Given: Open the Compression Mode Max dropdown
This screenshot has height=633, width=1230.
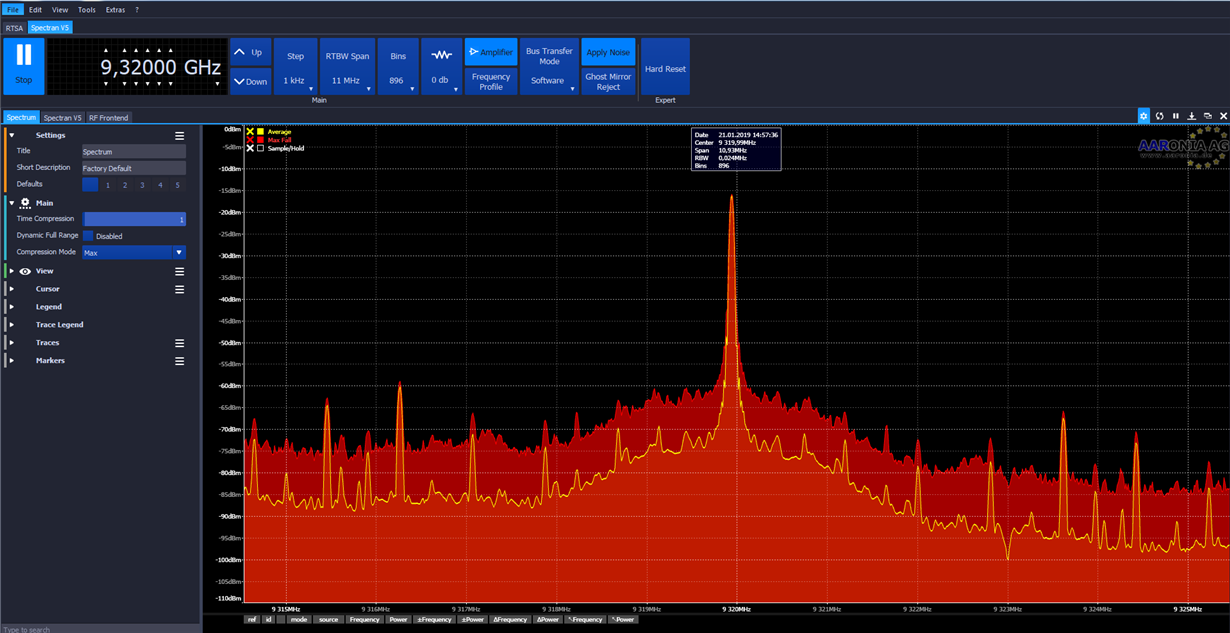Looking at the screenshot, I should tap(134, 253).
